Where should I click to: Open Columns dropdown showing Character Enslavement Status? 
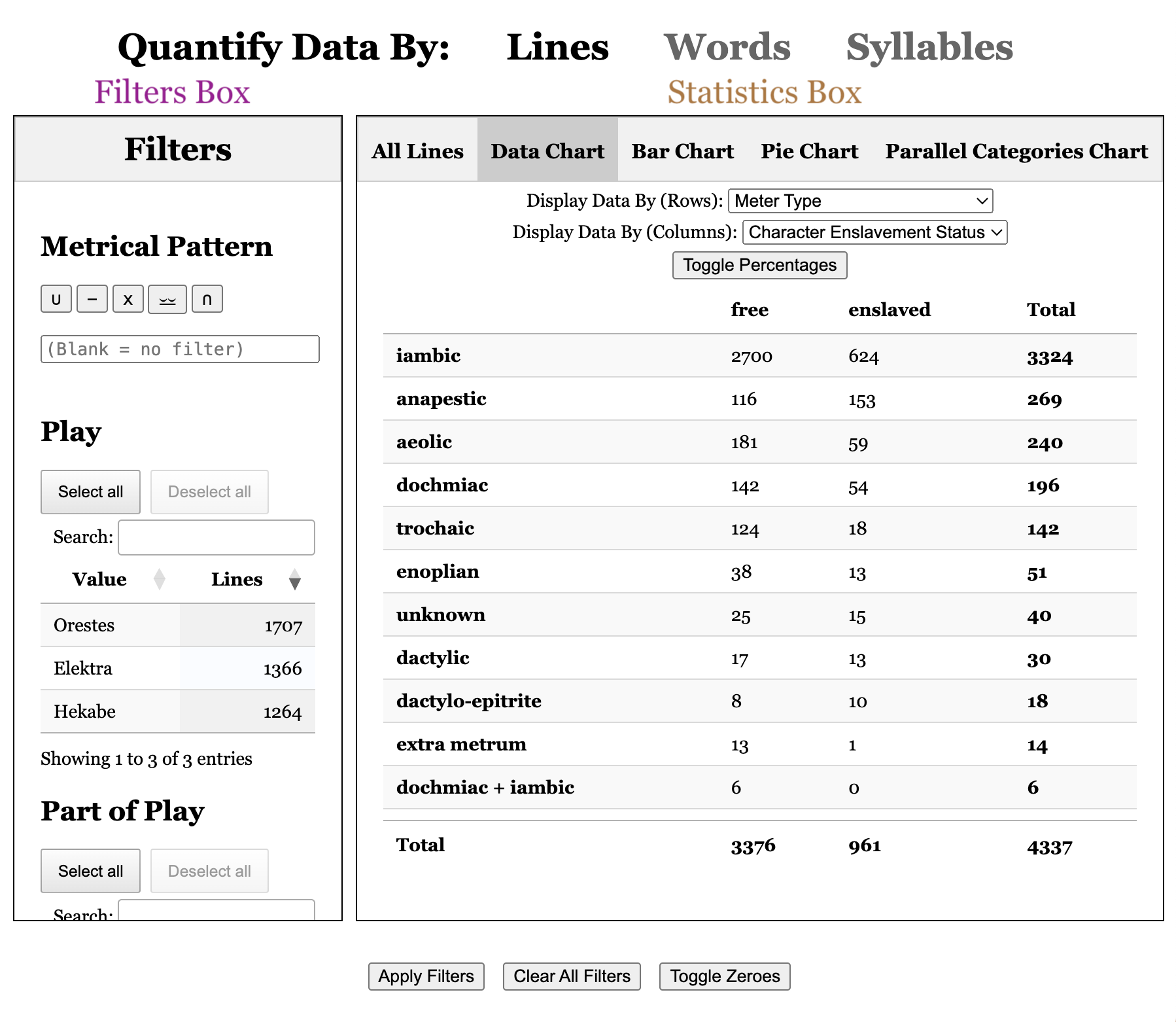point(874,232)
